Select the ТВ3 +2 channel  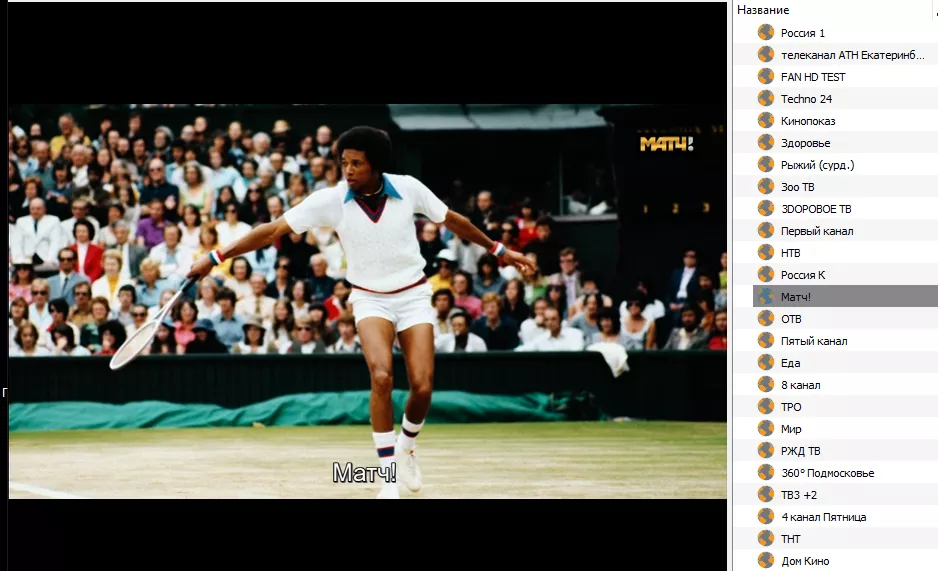tap(799, 495)
